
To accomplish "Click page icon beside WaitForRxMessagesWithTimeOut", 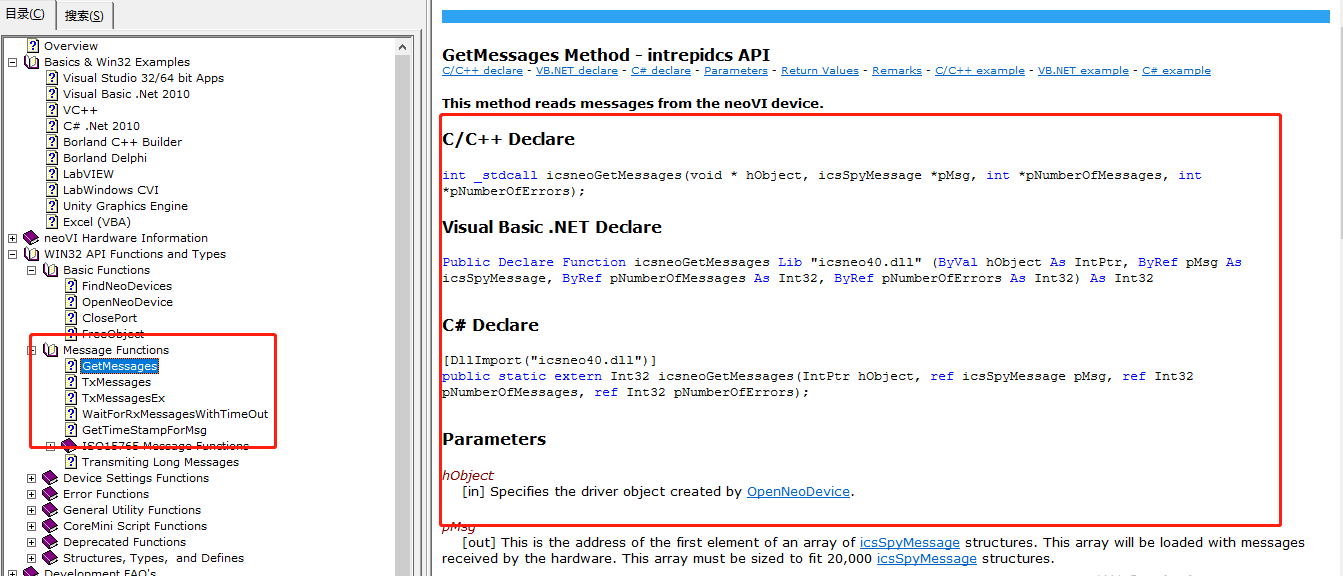I will coord(71,414).
